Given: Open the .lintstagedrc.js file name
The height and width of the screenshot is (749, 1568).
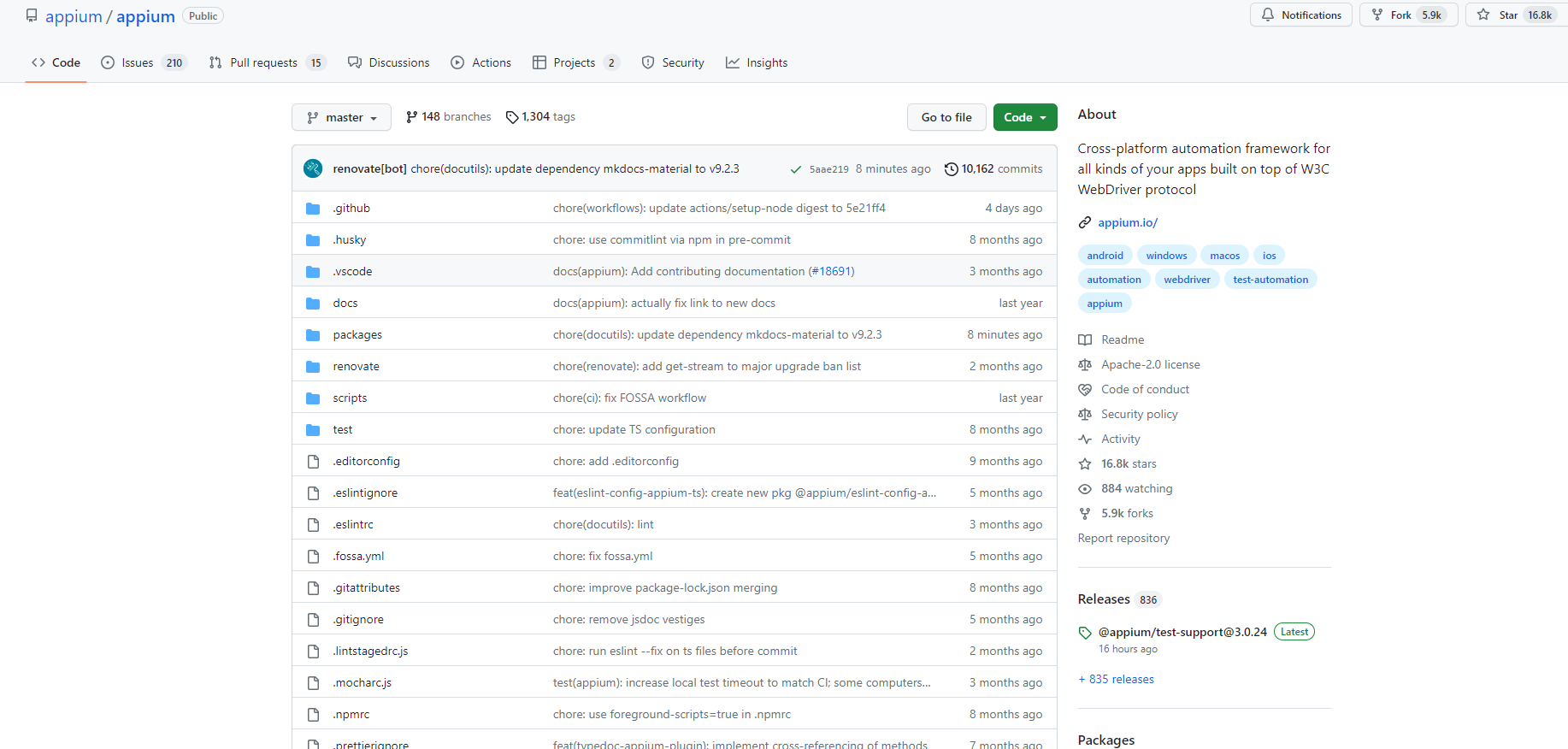Looking at the screenshot, I should point(370,652).
